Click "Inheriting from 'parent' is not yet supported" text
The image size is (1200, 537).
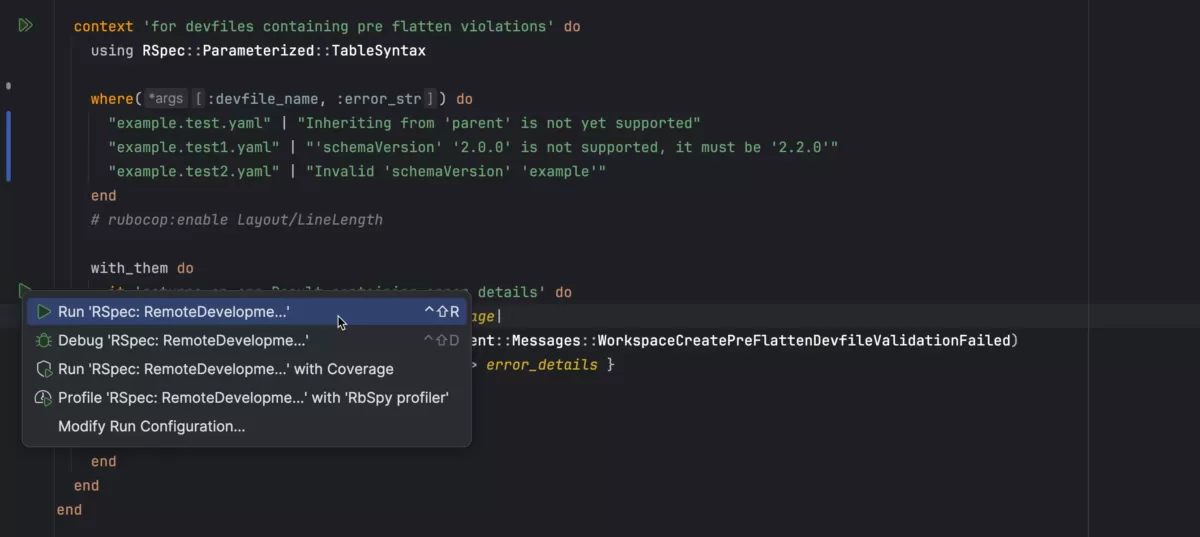(498, 123)
